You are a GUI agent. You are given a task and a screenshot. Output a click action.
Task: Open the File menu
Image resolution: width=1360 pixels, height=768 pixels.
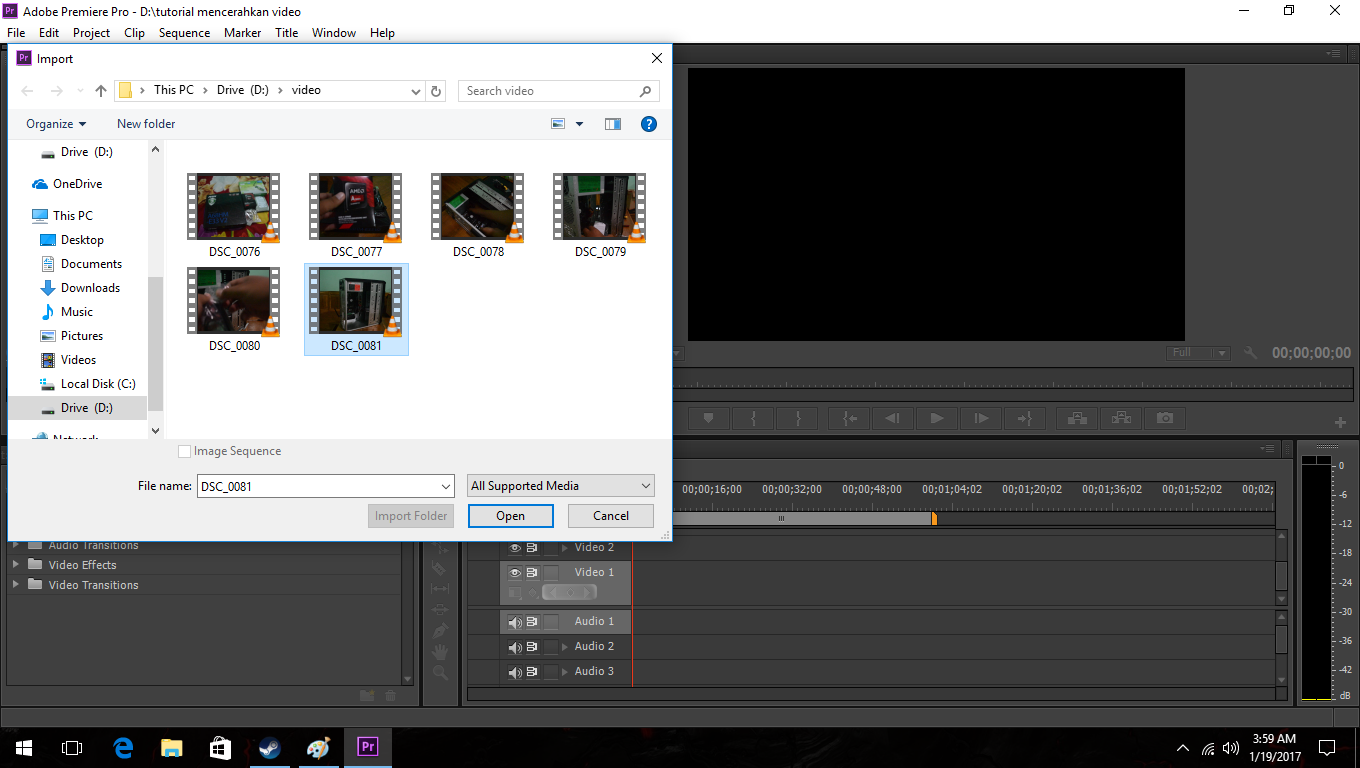click(x=16, y=33)
